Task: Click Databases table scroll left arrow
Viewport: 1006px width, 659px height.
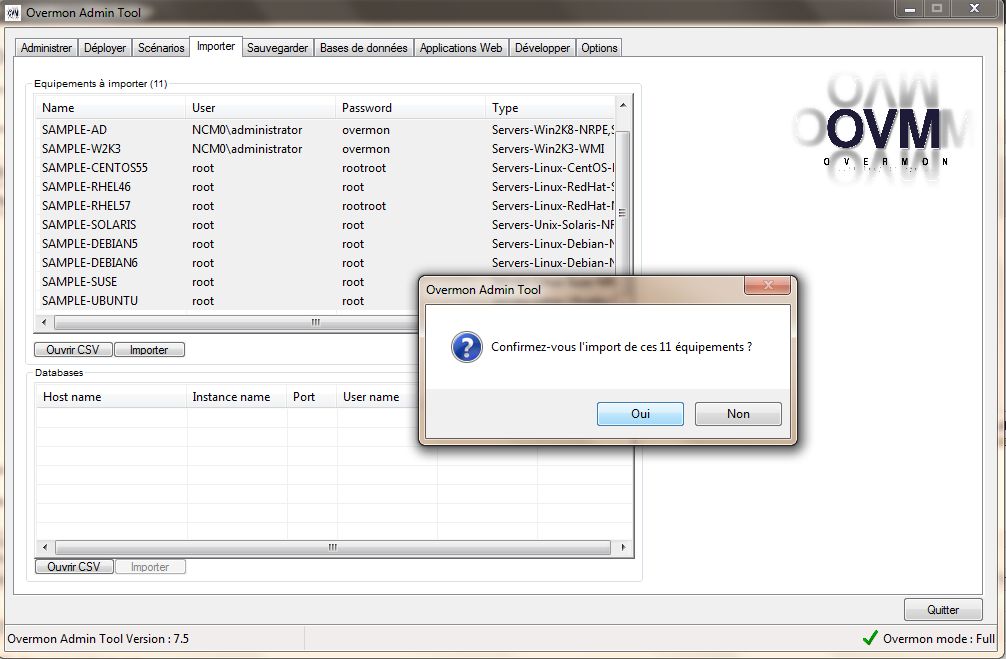Action: 44,547
